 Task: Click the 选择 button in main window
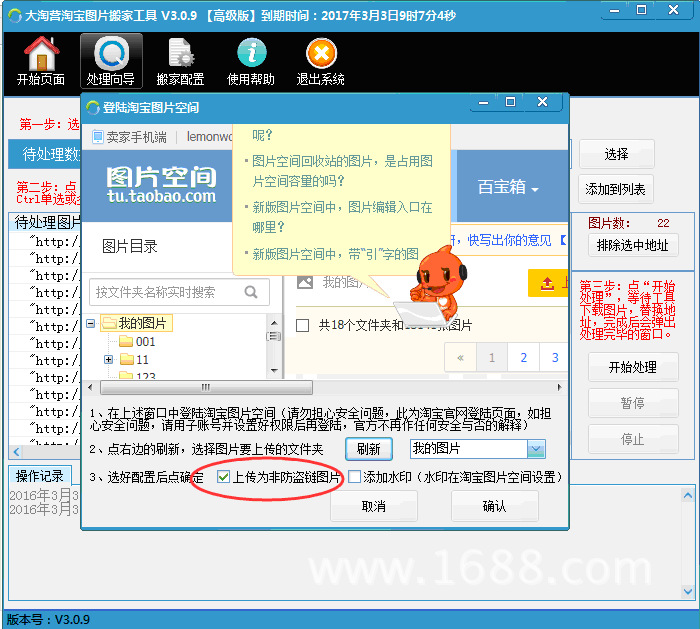coord(617,154)
